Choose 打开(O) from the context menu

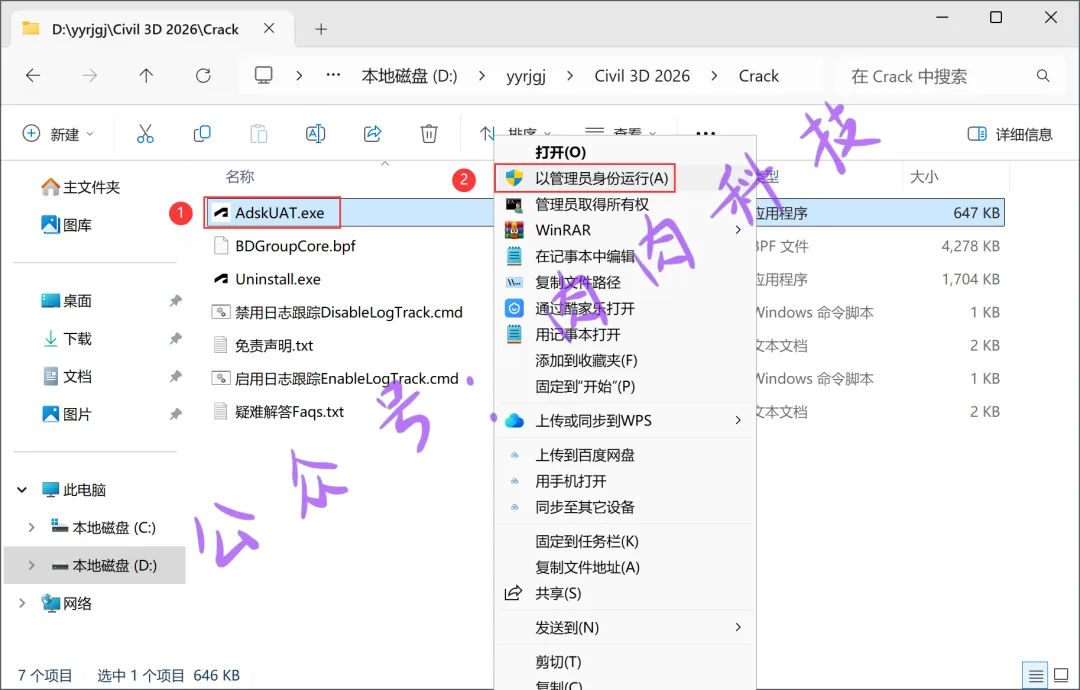561,152
